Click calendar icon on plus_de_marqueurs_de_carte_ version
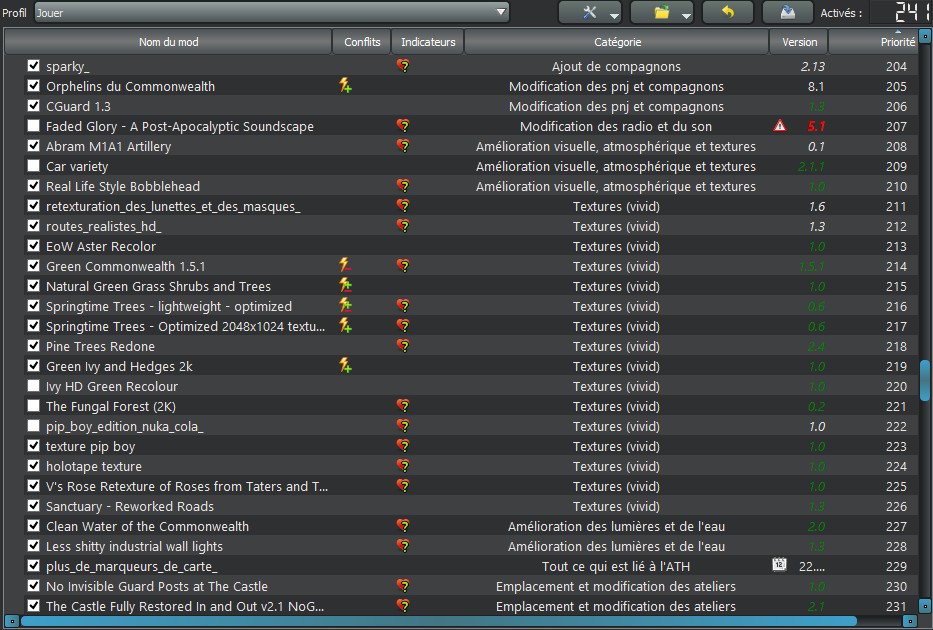This screenshot has width=933, height=630. [779, 564]
